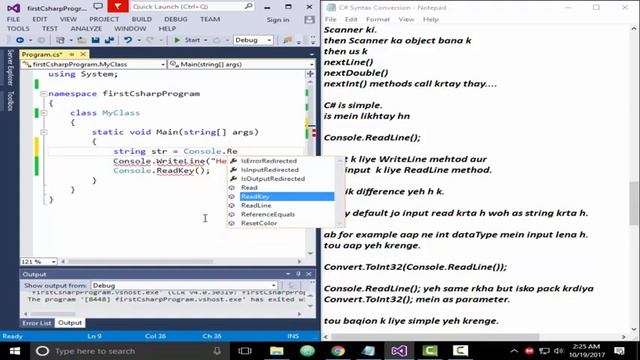The image size is (640, 360).
Task: Click the red notifications flag icon
Action: (118, 6)
